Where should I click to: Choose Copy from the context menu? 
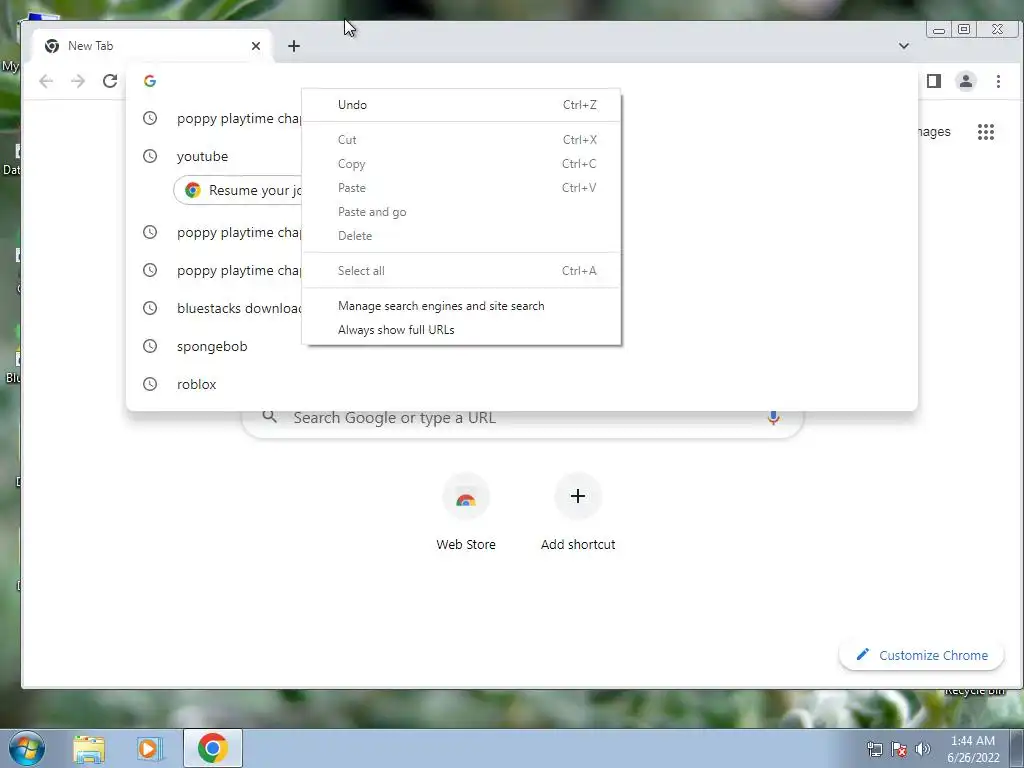[x=462, y=164]
